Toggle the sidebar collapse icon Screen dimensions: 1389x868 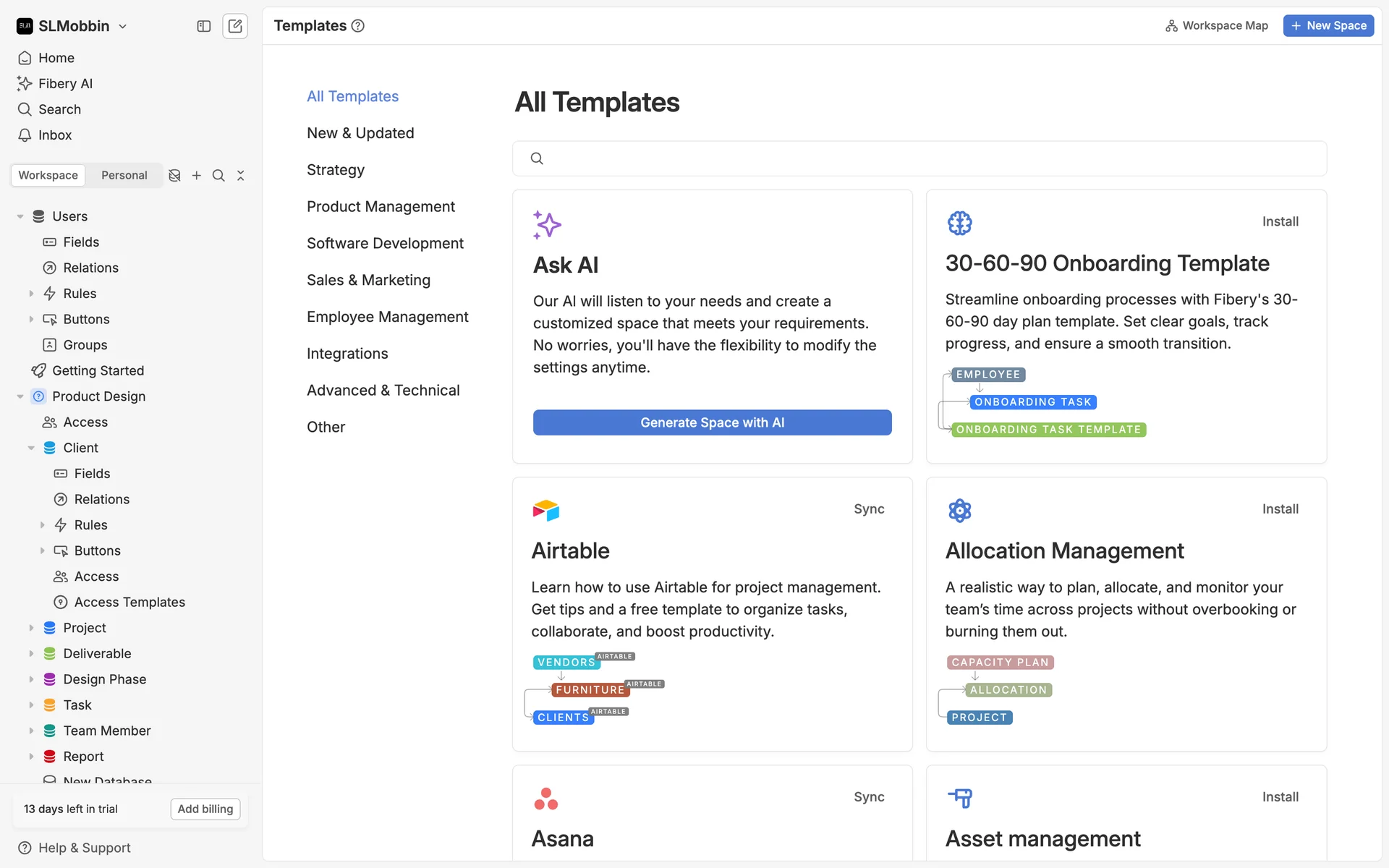pyautogui.click(x=203, y=26)
